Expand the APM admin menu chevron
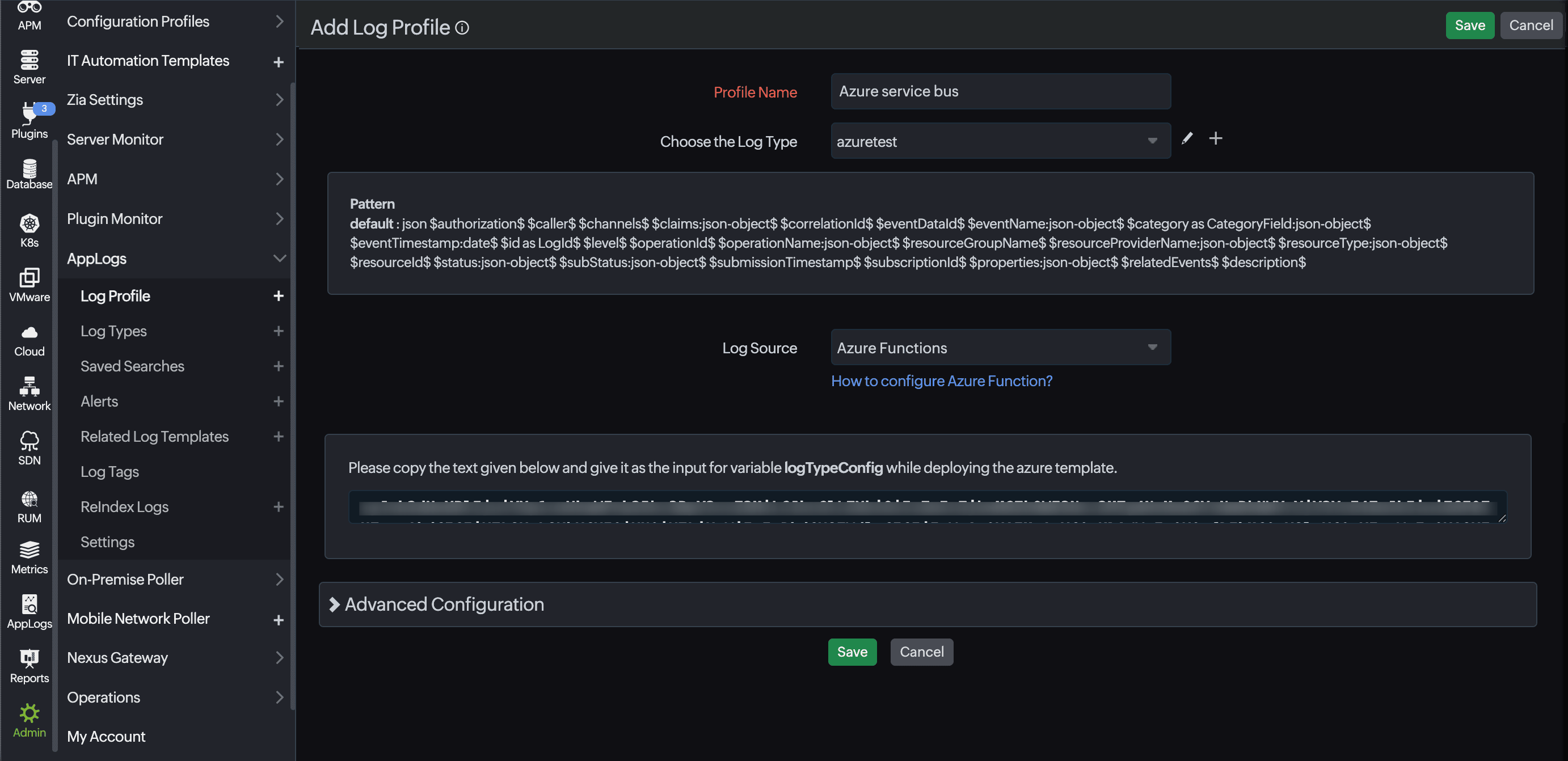The height and width of the screenshot is (761, 1568). coord(279,179)
